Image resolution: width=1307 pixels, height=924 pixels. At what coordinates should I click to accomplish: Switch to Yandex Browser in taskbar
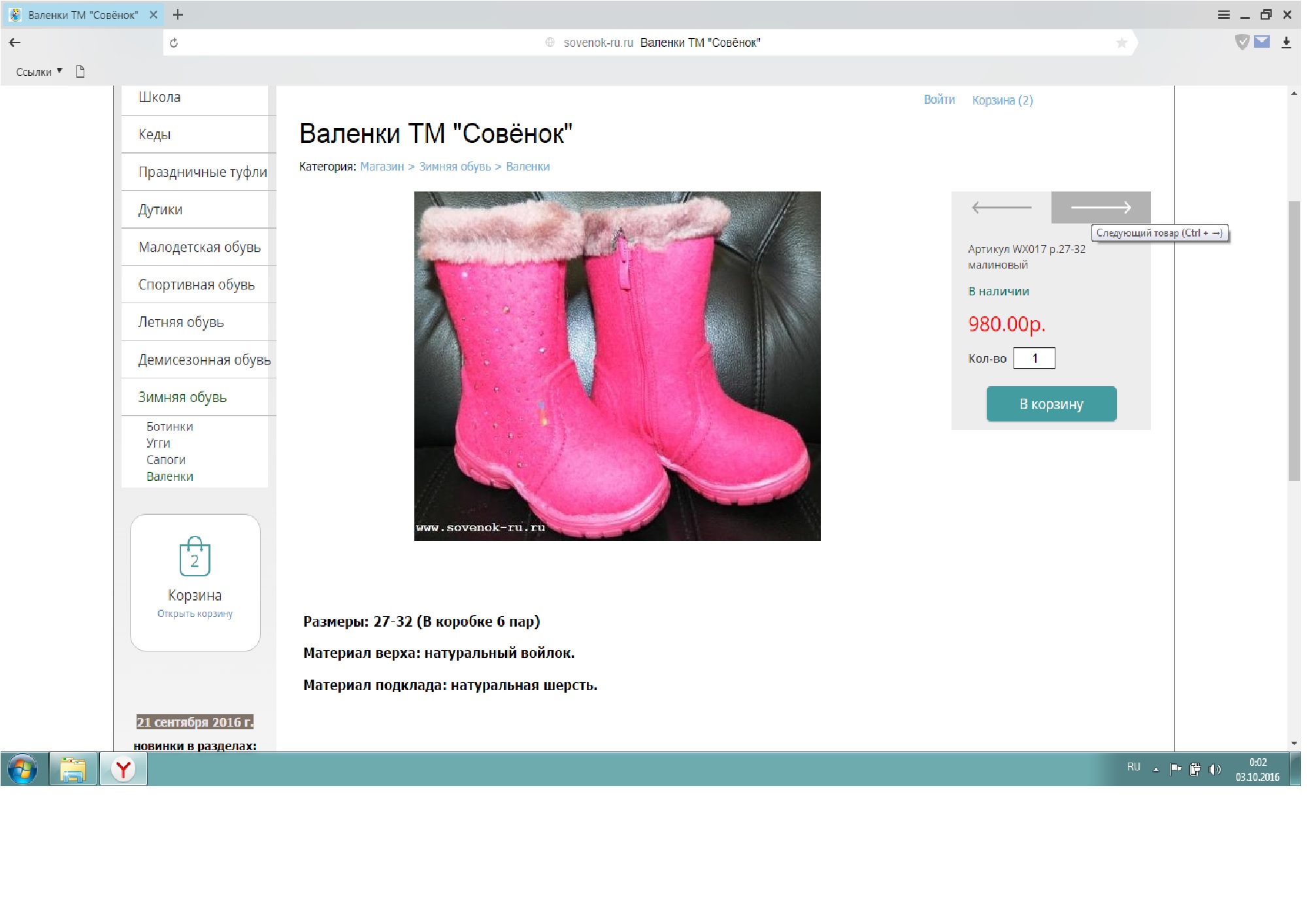[x=123, y=769]
